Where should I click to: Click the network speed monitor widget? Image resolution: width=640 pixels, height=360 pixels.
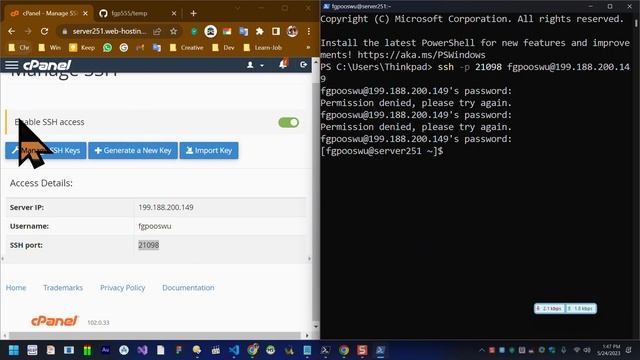(565, 309)
